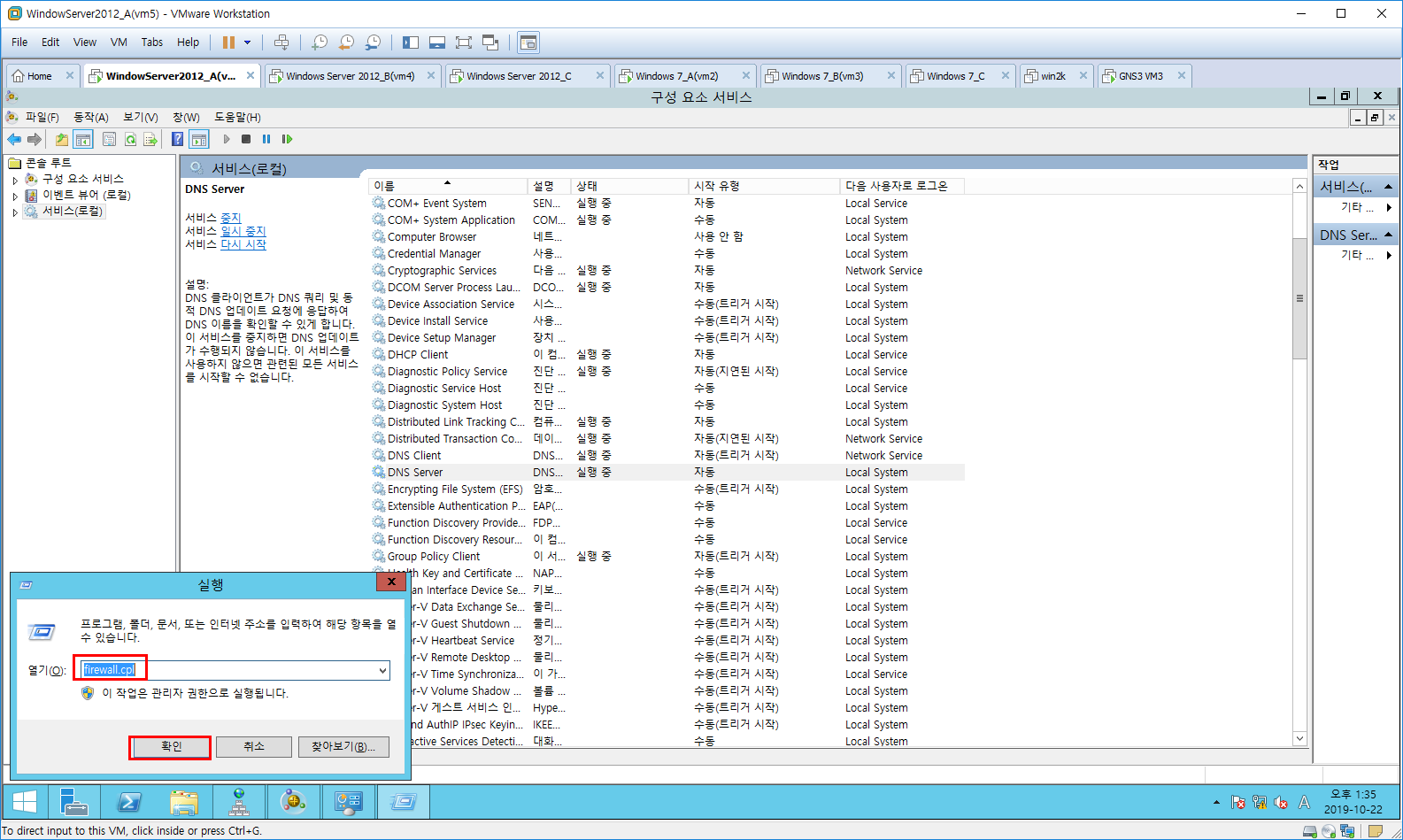Click the up-one-level folder icon
The width and height of the screenshot is (1403, 840).
click(x=61, y=139)
